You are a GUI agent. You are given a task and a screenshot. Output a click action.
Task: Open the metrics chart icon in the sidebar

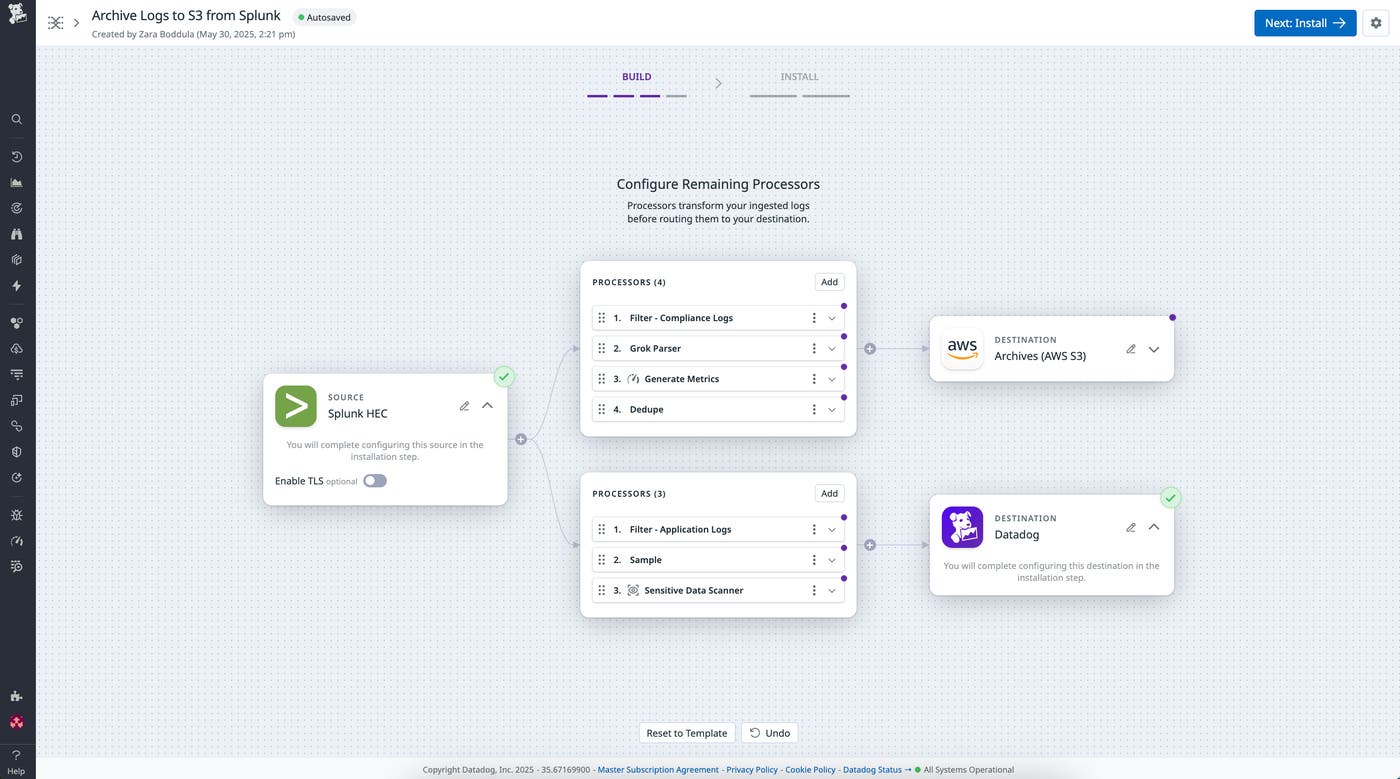[16, 182]
